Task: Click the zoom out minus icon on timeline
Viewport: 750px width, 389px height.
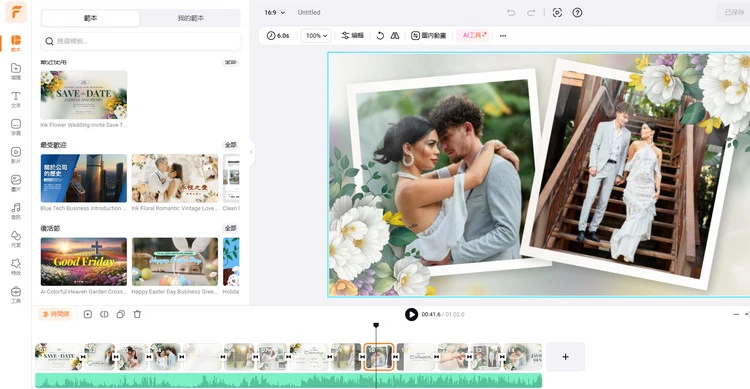Action: [x=736, y=314]
